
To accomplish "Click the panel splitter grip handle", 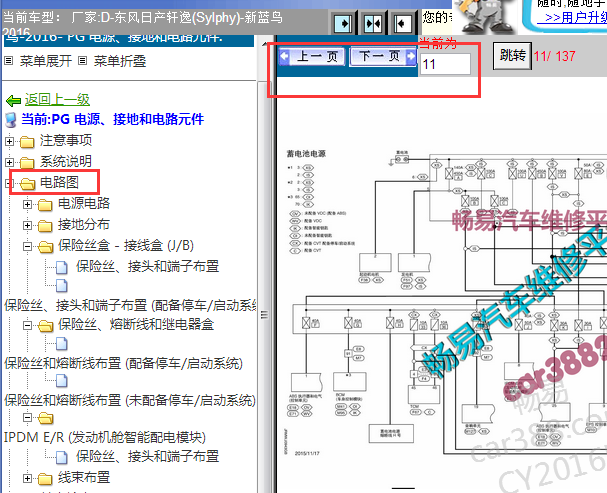I will pyautogui.click(x=264, y=314).
